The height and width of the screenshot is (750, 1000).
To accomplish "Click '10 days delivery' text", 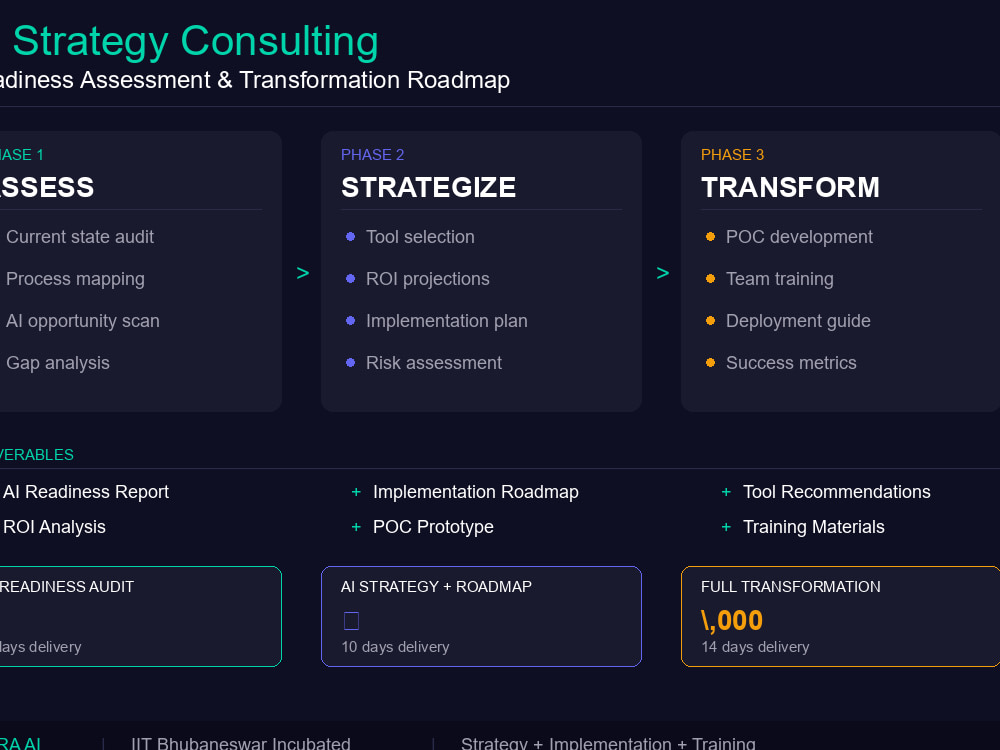I will click(x=395, y=647).
